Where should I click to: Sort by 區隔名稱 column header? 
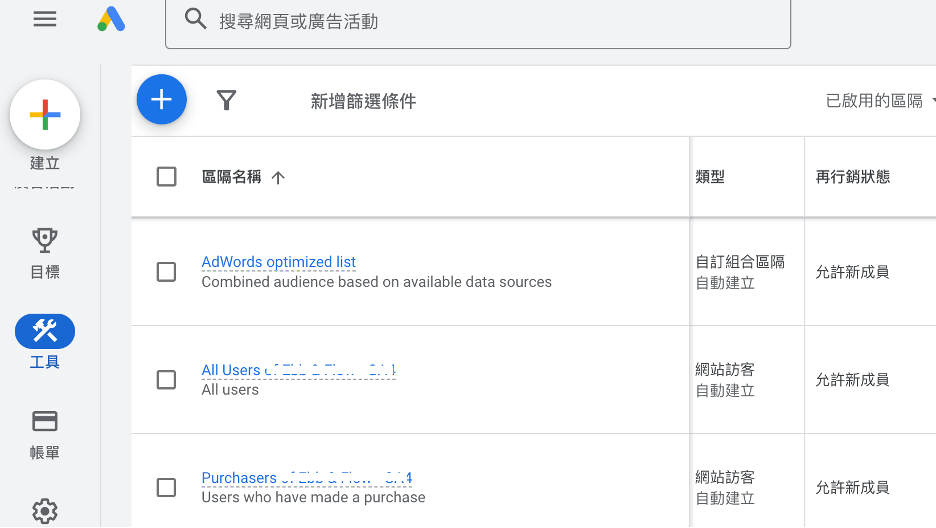[x=232, y=177]
